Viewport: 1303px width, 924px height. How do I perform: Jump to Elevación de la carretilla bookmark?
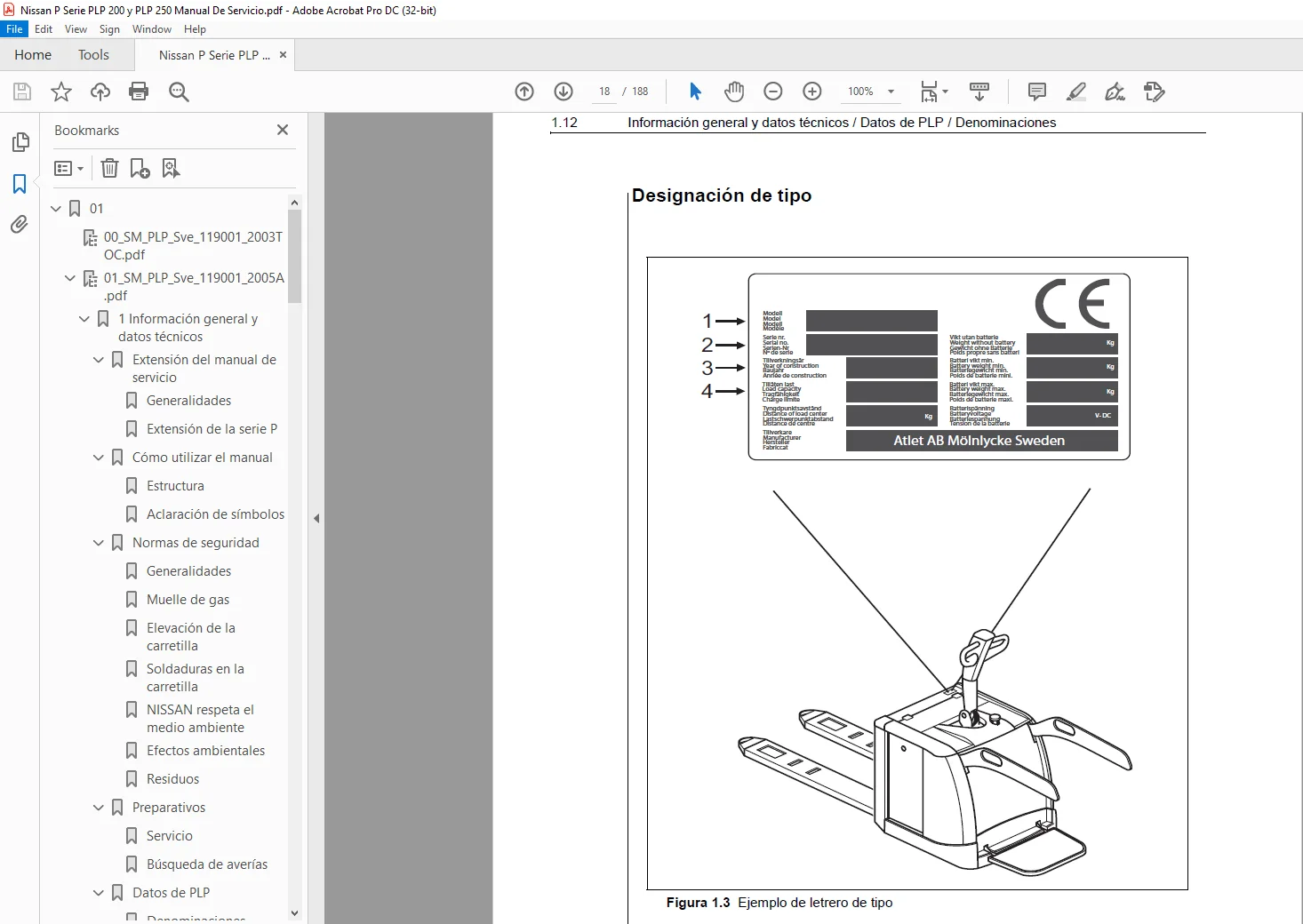(x=190, y=637)
